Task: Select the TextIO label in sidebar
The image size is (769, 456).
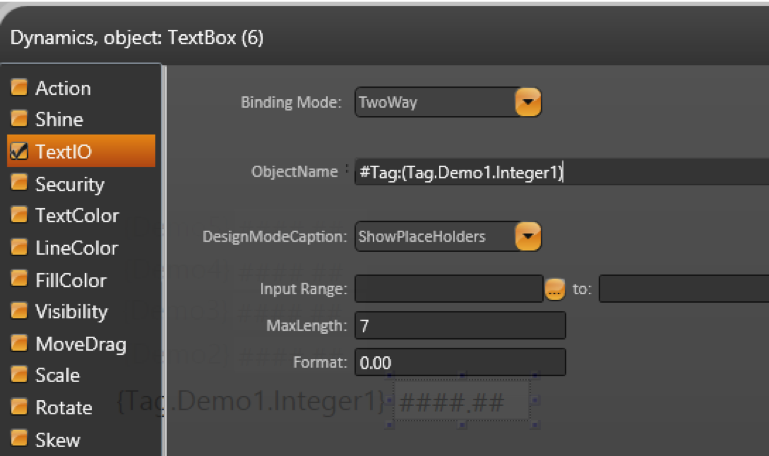Action: pyautogui.click(x=63, y=152)
